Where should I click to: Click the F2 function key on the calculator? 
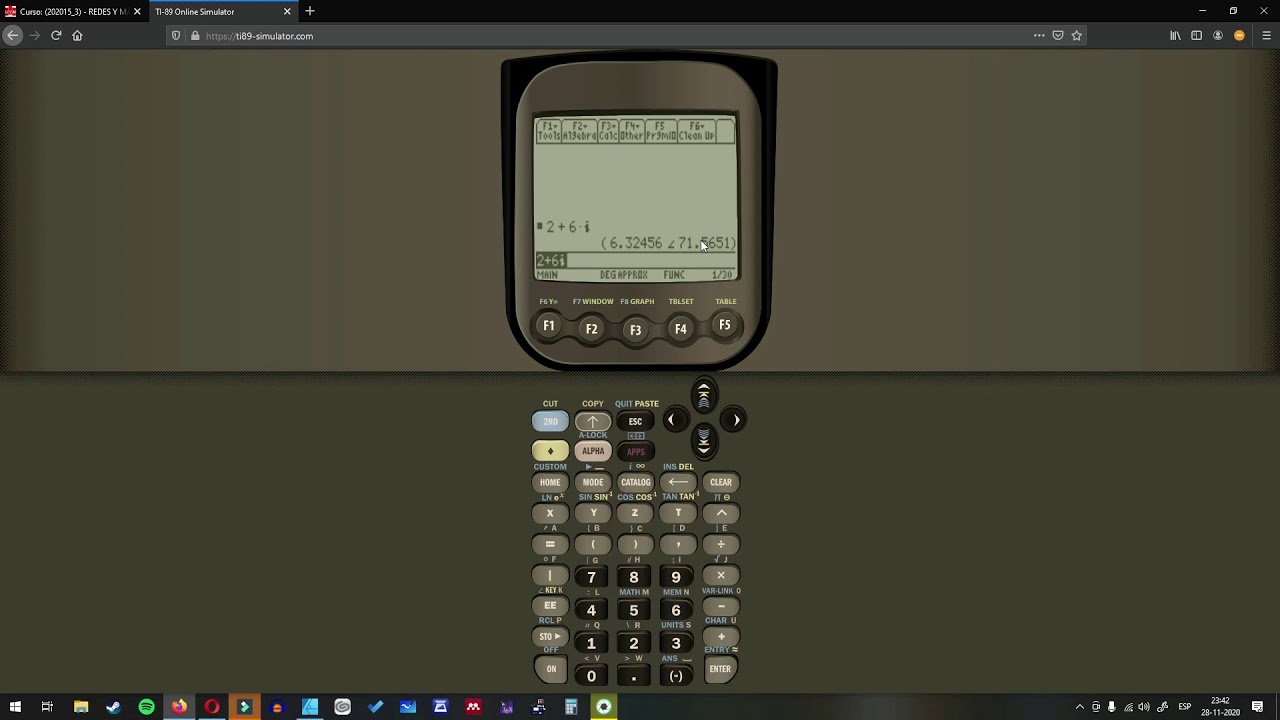tap(591, 329)
